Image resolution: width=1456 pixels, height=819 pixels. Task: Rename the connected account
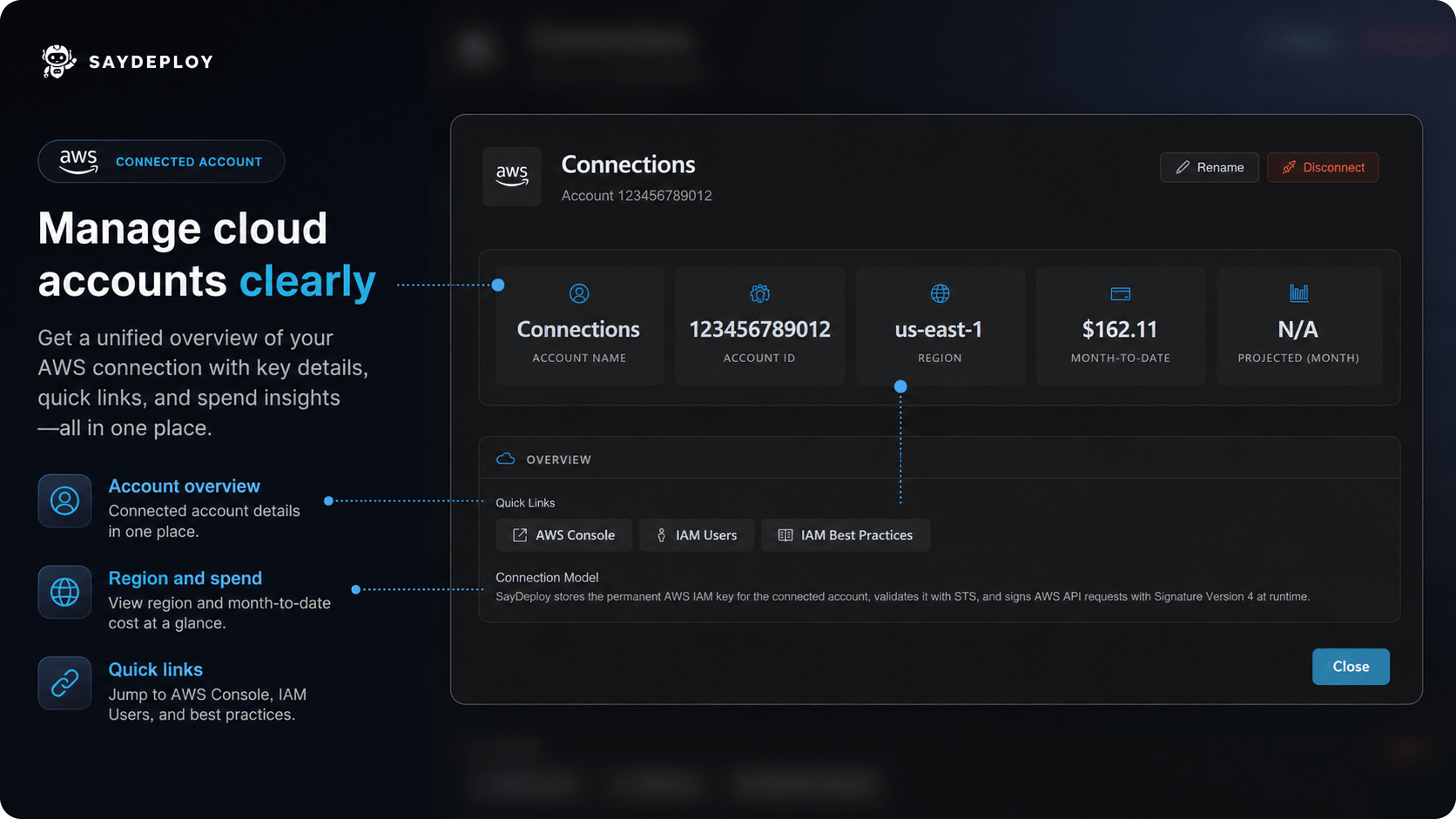click(1209, 167)
